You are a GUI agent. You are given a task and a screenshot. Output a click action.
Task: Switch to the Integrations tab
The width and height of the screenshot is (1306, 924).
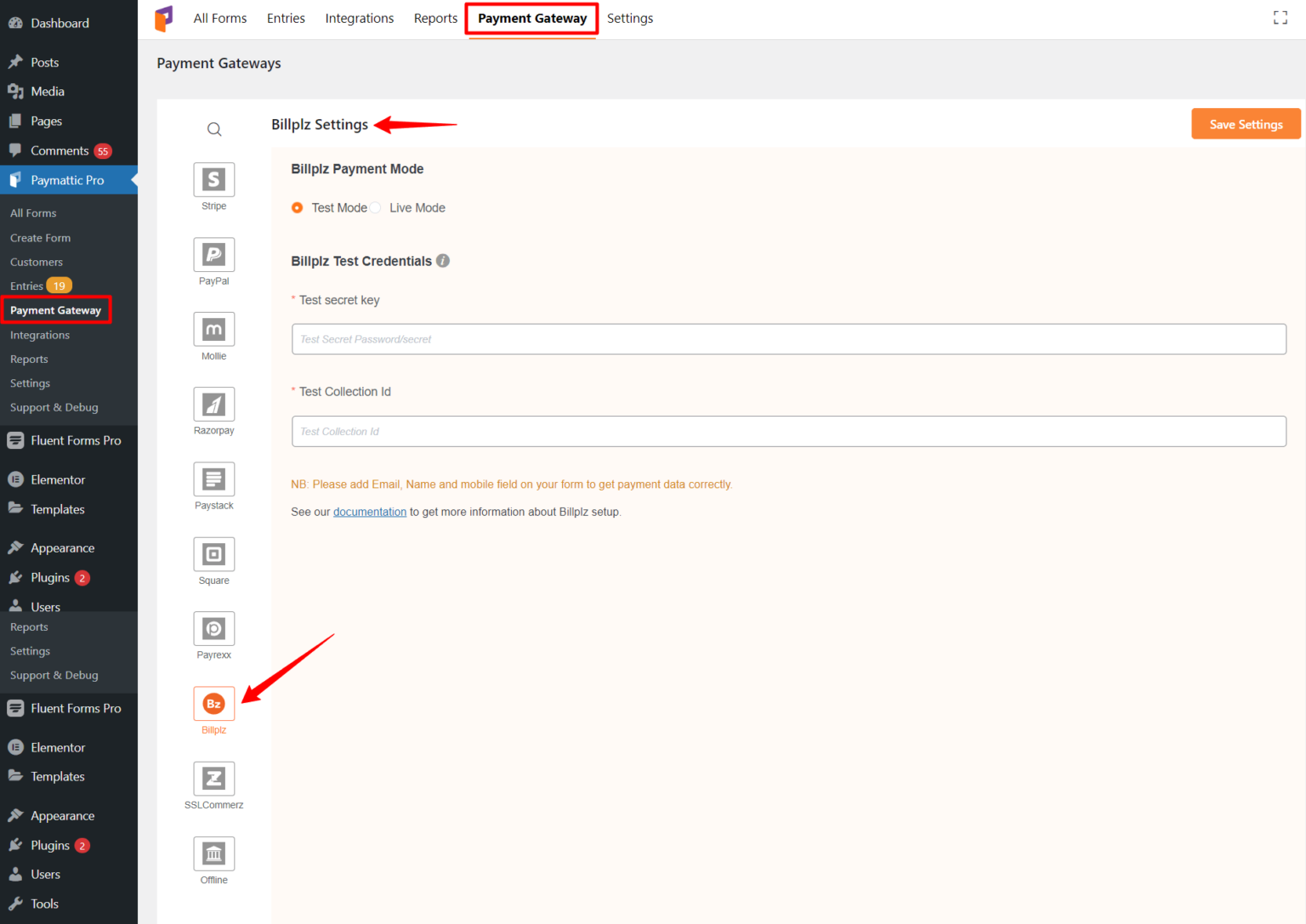tap(359, 18)
